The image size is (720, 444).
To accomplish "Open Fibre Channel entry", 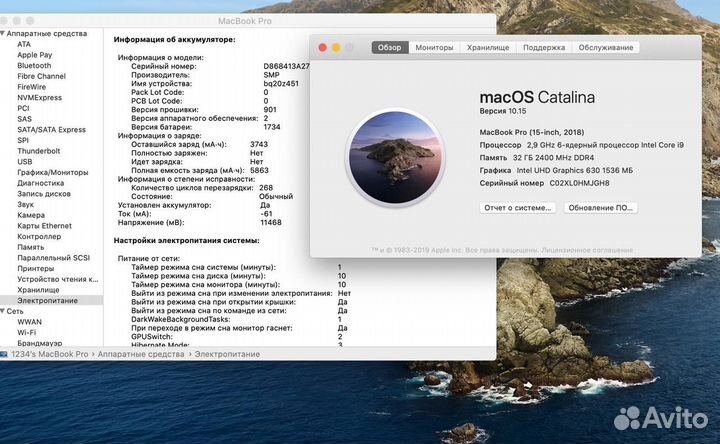I will click(41, 76).
